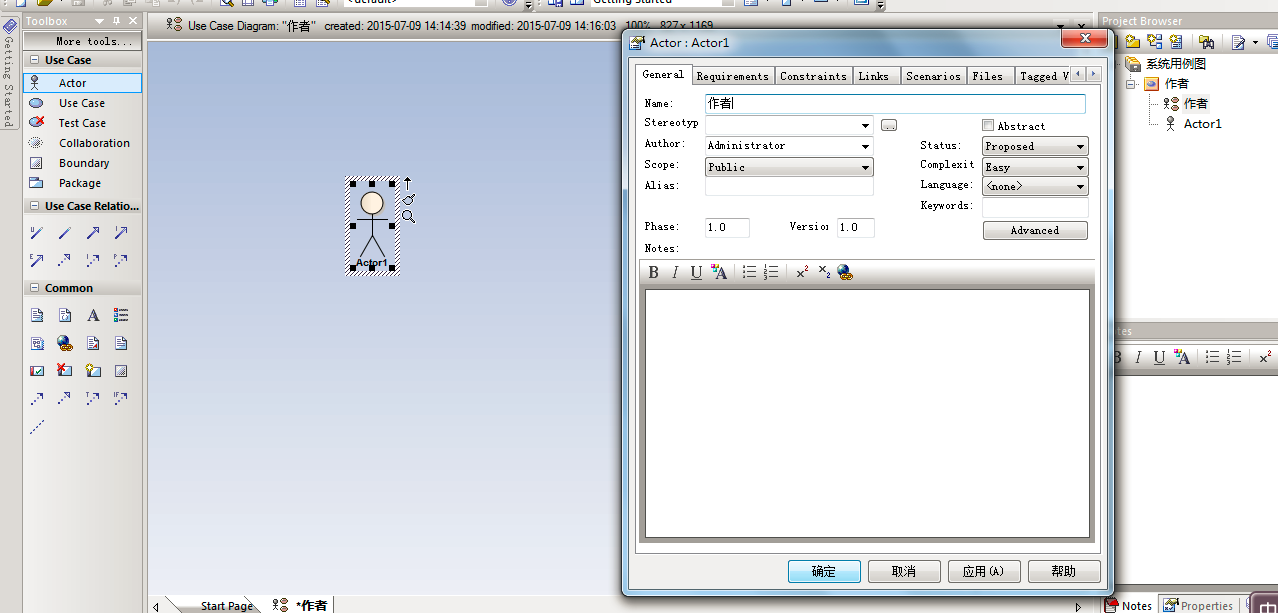Click into the Phase field
Viewport: 1278px width, 613px height.
pos(727,227)
